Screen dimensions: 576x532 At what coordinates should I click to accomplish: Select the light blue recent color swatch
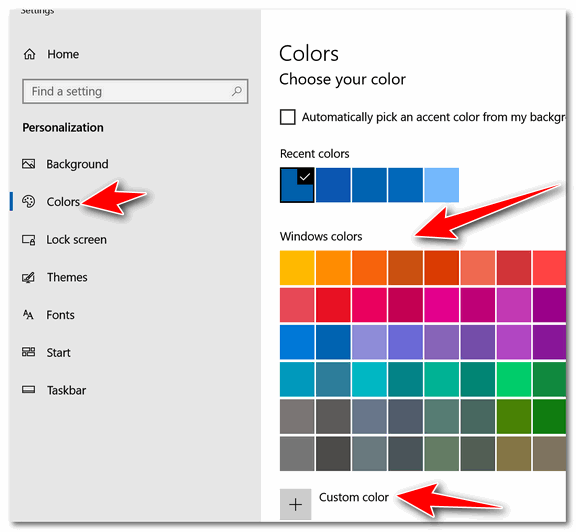point(442,185)
